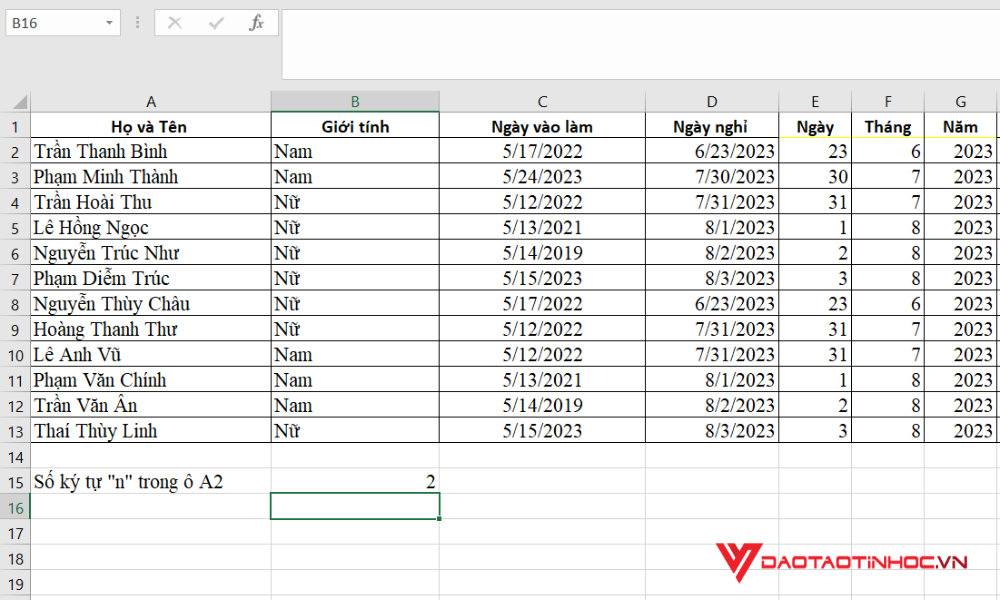Screen dimensions: 1000x600
Task: Select column A header
Action: [151, 101]
